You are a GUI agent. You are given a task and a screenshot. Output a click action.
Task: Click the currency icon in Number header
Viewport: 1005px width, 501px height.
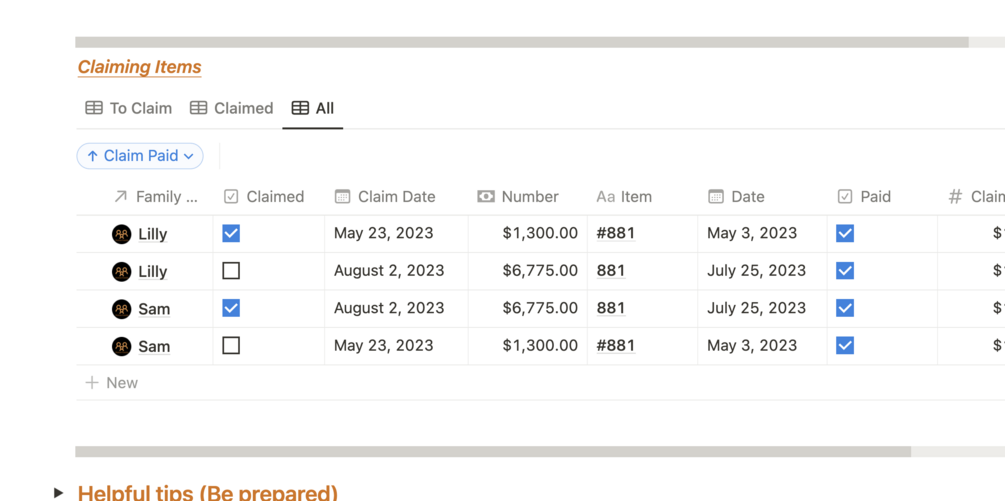click(486, 197)
